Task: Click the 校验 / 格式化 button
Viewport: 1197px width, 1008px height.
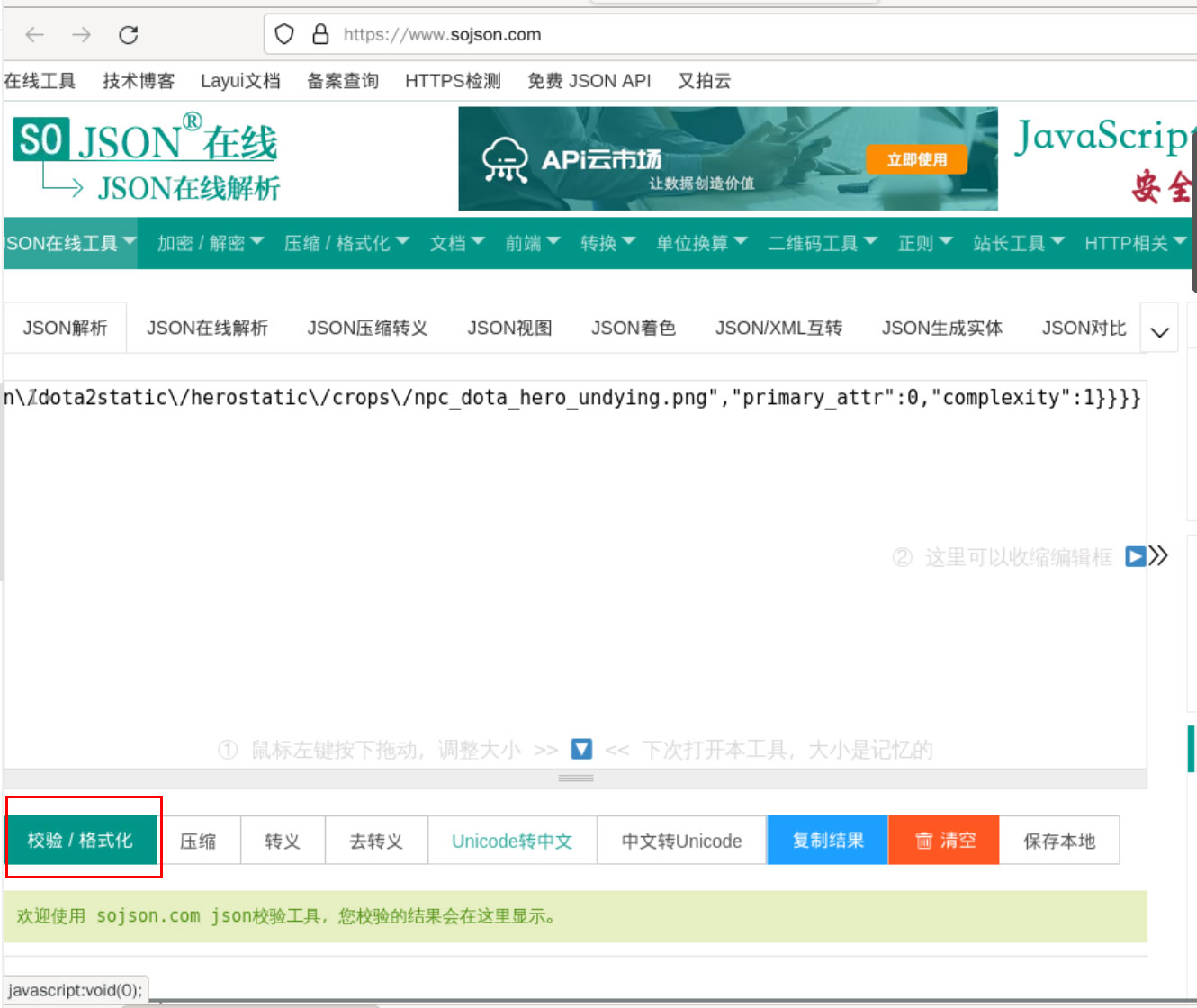Action: pyautogui.click(x=80, y=841)
